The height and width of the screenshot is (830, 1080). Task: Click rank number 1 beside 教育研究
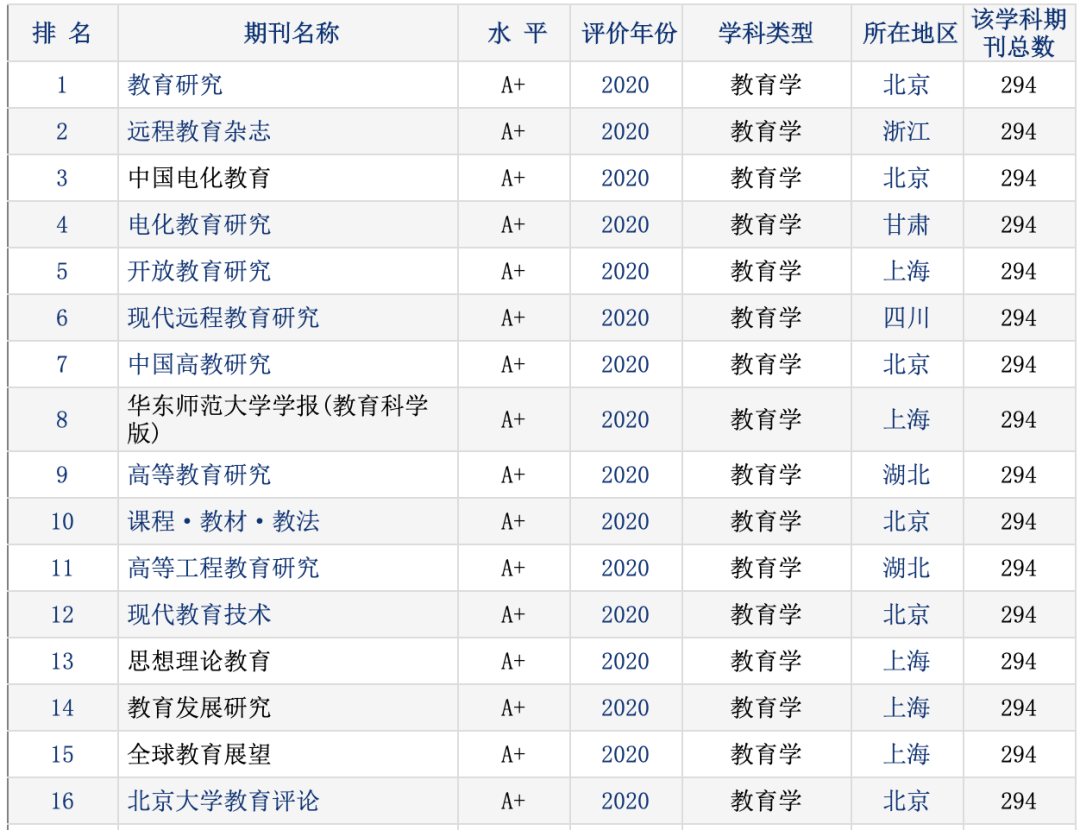pos(62,85)
